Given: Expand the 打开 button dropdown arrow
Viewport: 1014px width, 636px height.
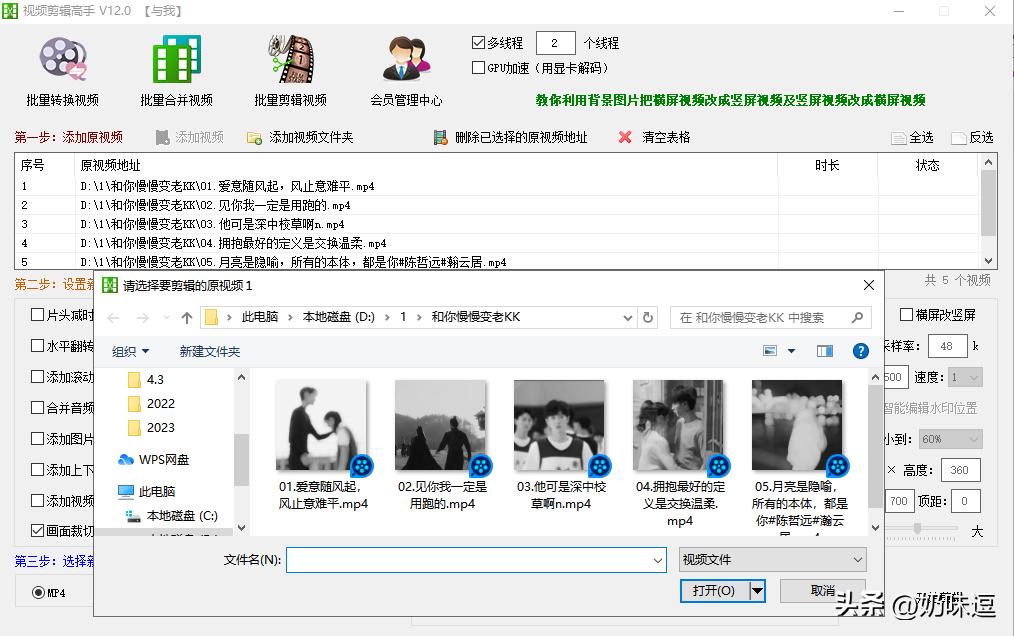Looking at the screenshot, I should point(759,591).
